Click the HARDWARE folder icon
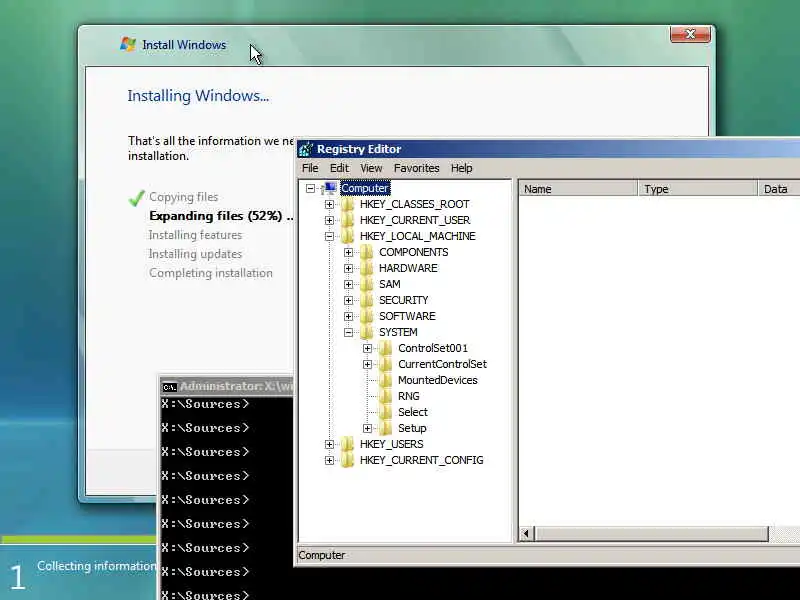Image resolution: width=800 pixels, height=600 pixels. click(366, 268)
